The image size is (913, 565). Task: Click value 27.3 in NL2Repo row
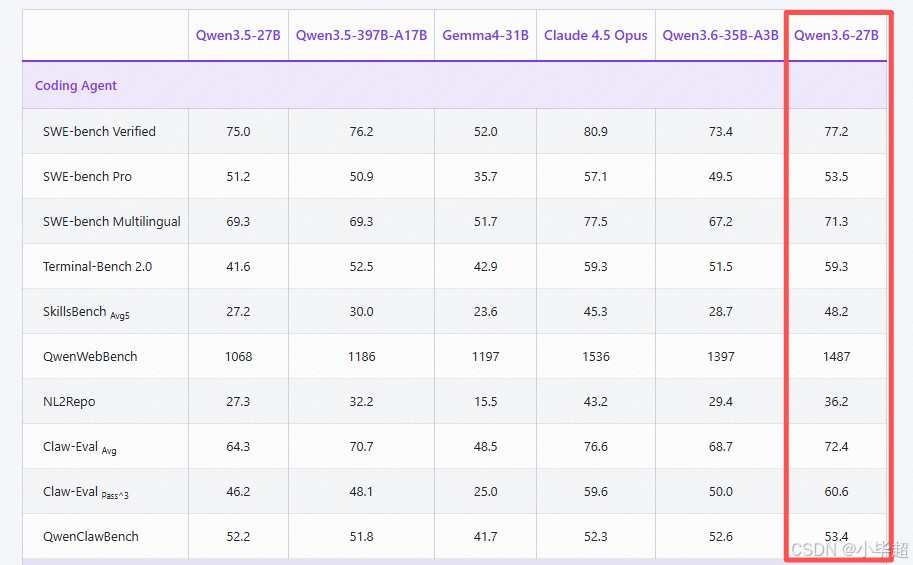tap(238, 402)
